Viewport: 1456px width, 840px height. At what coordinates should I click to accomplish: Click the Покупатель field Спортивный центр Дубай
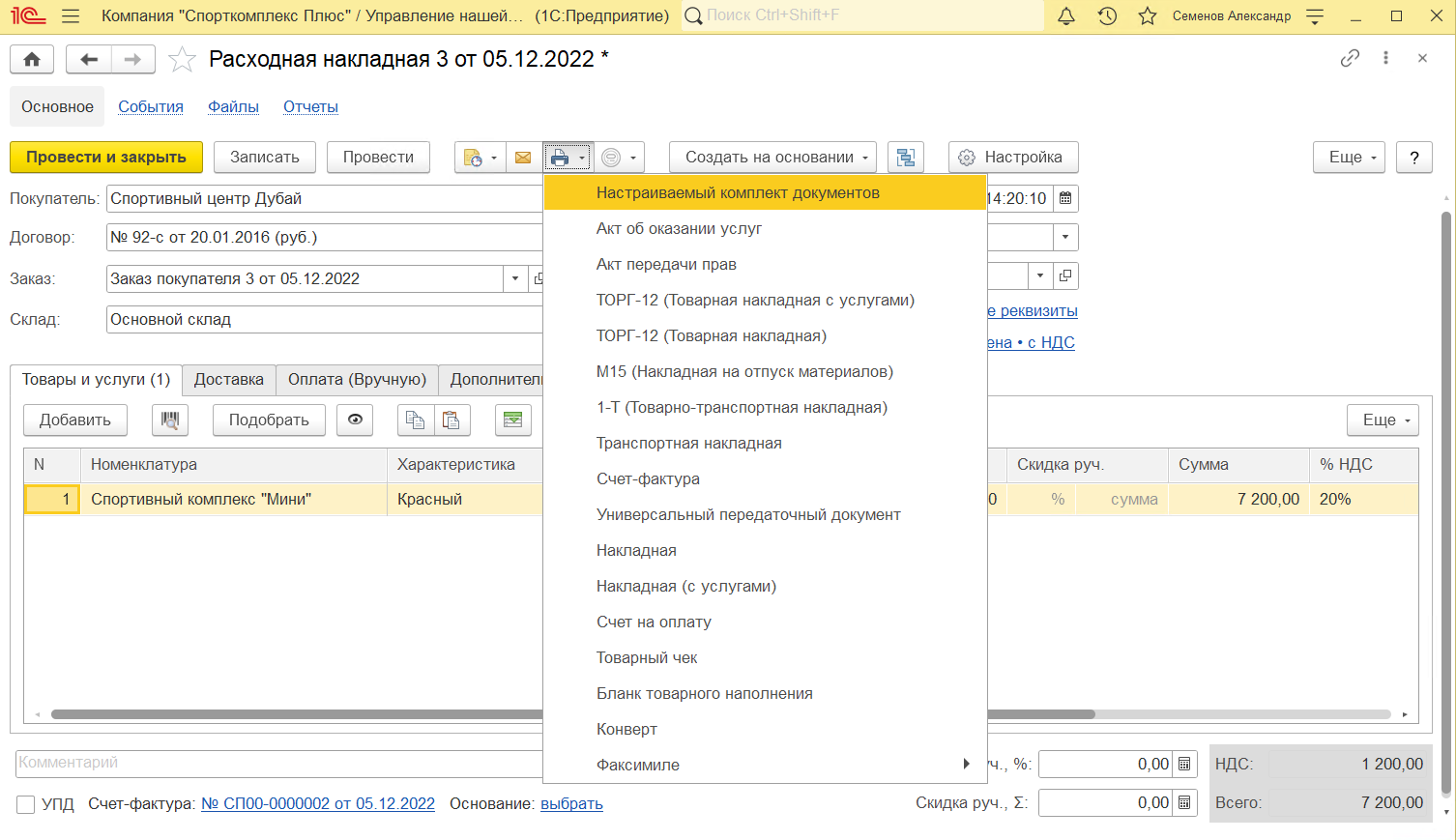[324, 198]
